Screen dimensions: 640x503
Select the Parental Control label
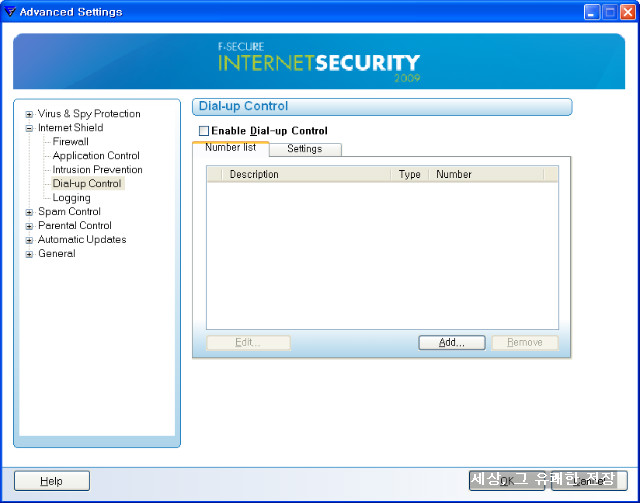pos(75,225)
